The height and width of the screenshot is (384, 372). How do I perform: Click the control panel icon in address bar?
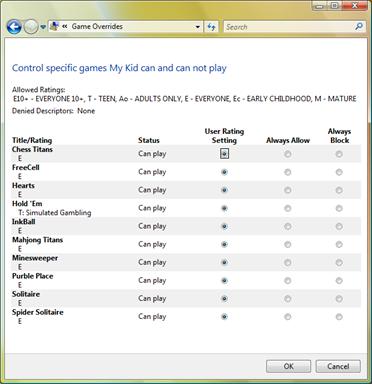click(x=54, y=26)
